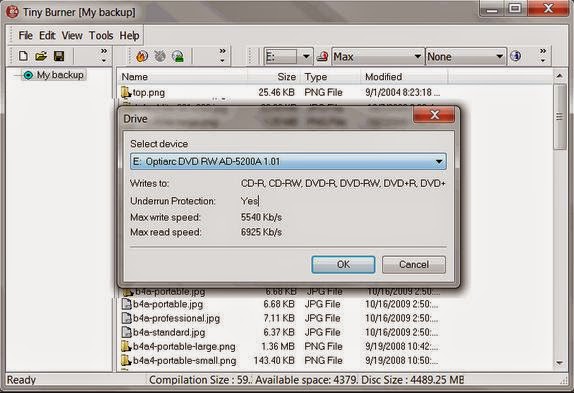Sort list by Name column header

tap(183, 77)
